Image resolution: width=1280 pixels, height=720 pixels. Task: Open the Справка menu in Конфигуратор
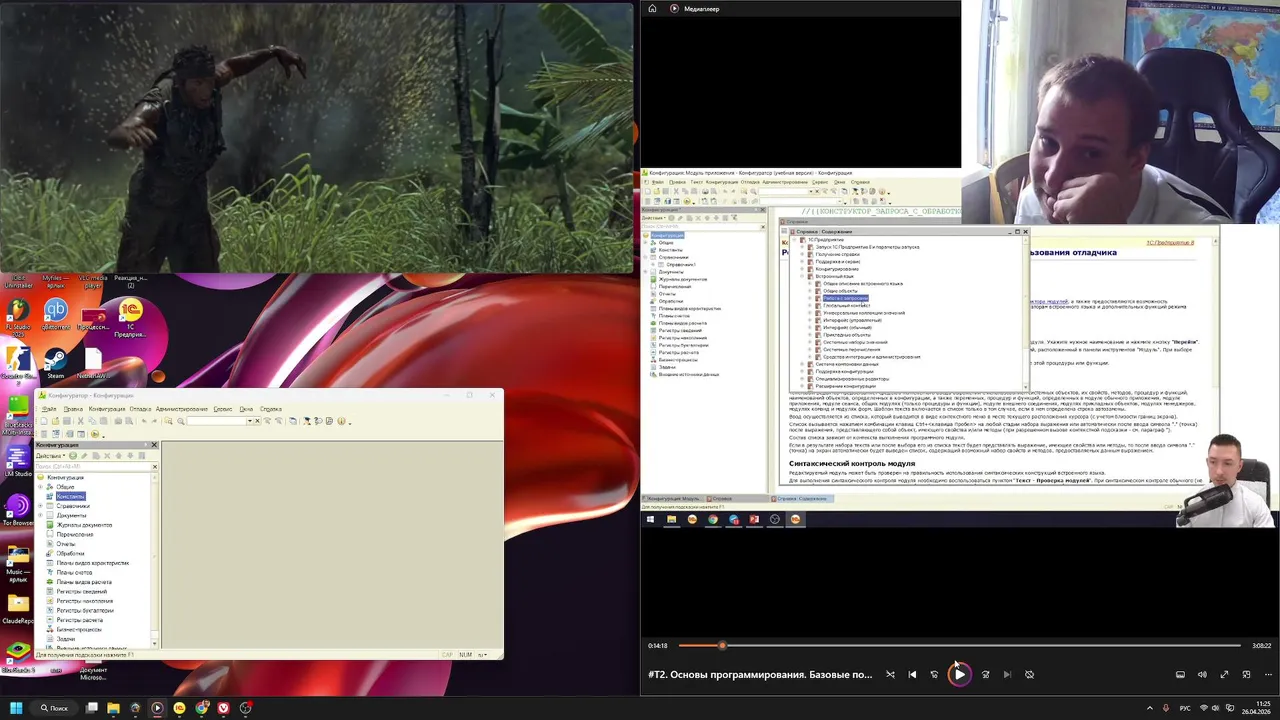(x=270, y=409)
